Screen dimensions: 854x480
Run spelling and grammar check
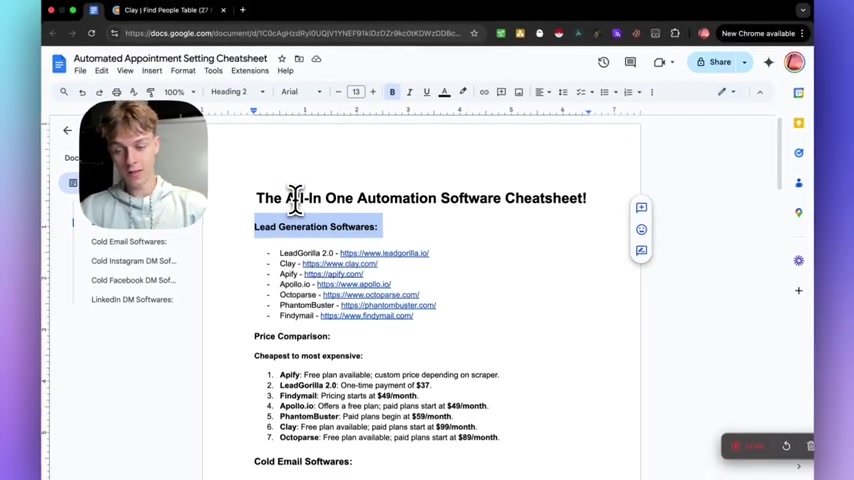(133, 92)
